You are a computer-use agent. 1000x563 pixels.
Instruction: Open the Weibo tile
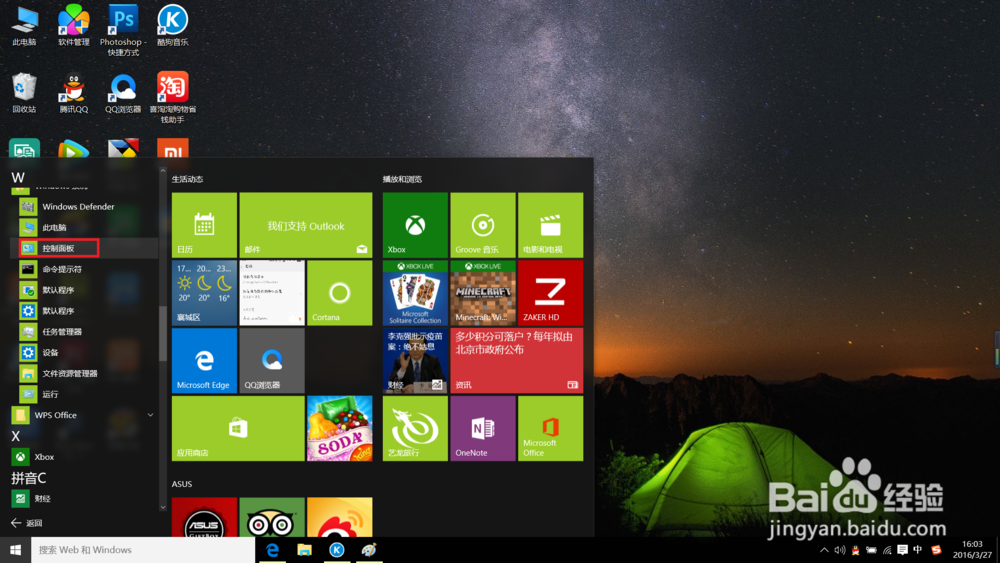pos(339,517)
